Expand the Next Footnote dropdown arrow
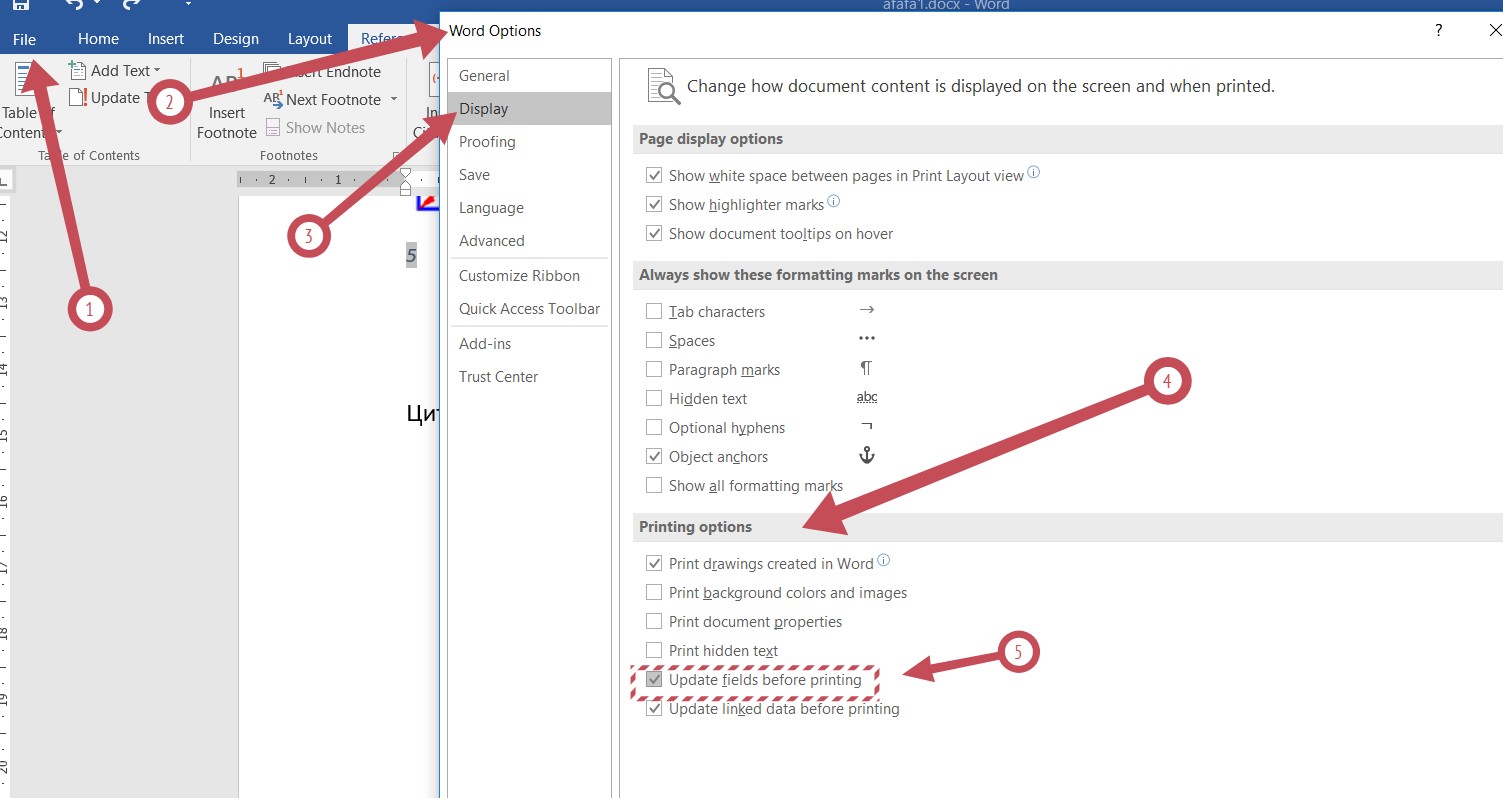The height and width of the screenshot is (798, 1503). click(394, 99)
